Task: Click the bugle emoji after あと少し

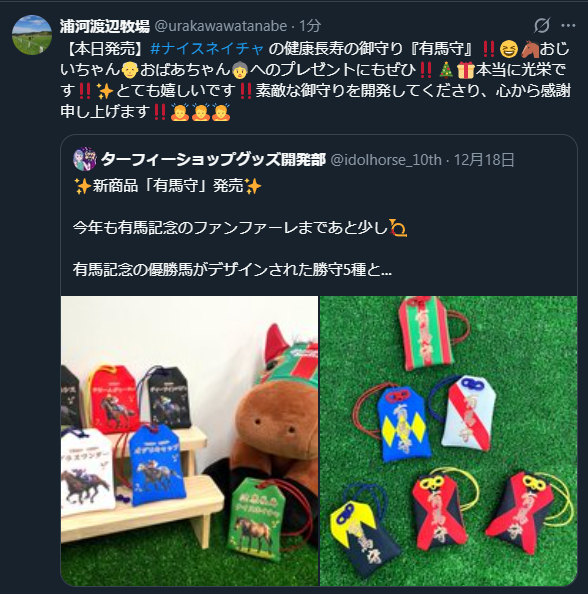Action: [398, 228]
